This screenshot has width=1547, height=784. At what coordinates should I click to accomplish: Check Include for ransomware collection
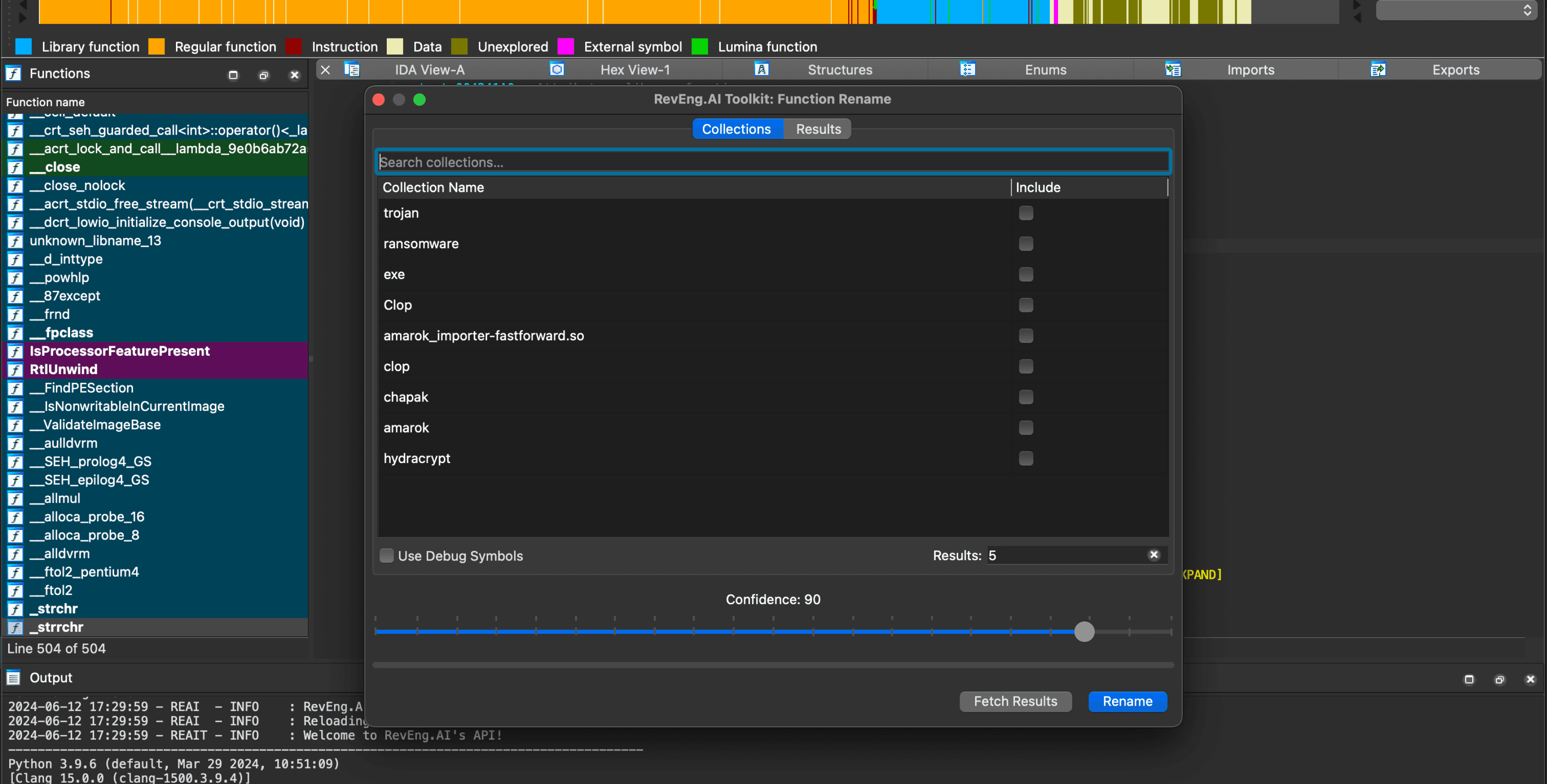coord(1026,244)
